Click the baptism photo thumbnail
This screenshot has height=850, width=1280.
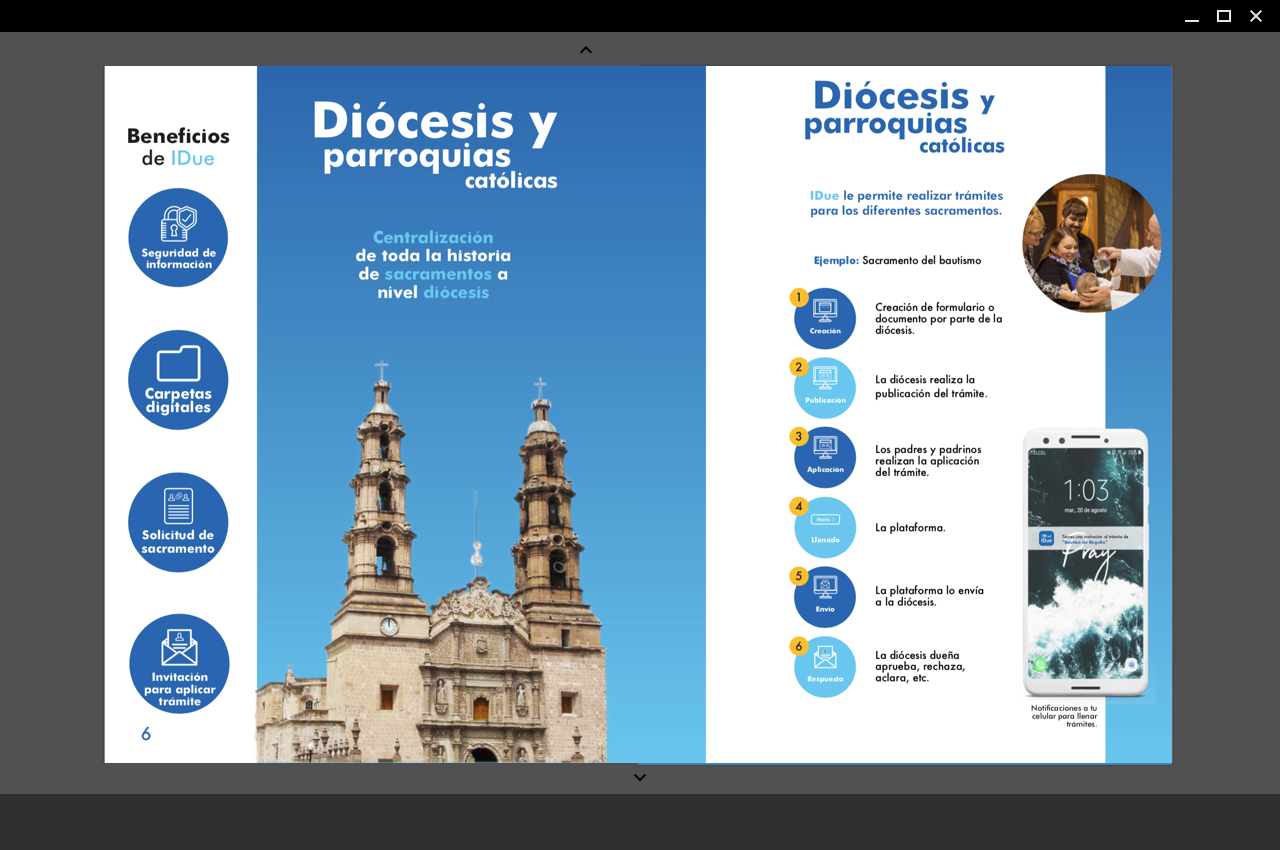point(1091,243)
